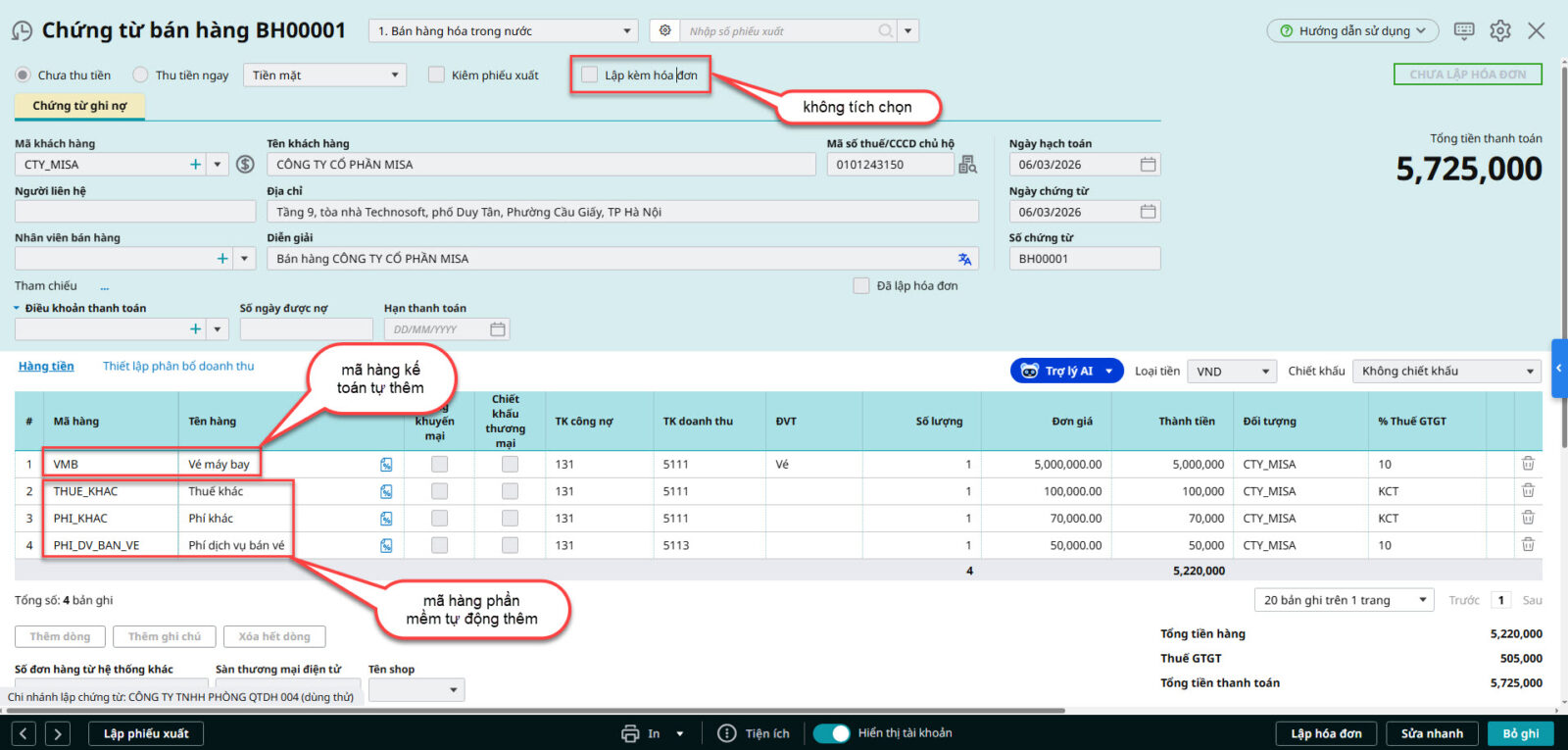Tick the Lập kèm hóa đơn checkbox
Viewport: 1568px width, 750px height.
589,75
